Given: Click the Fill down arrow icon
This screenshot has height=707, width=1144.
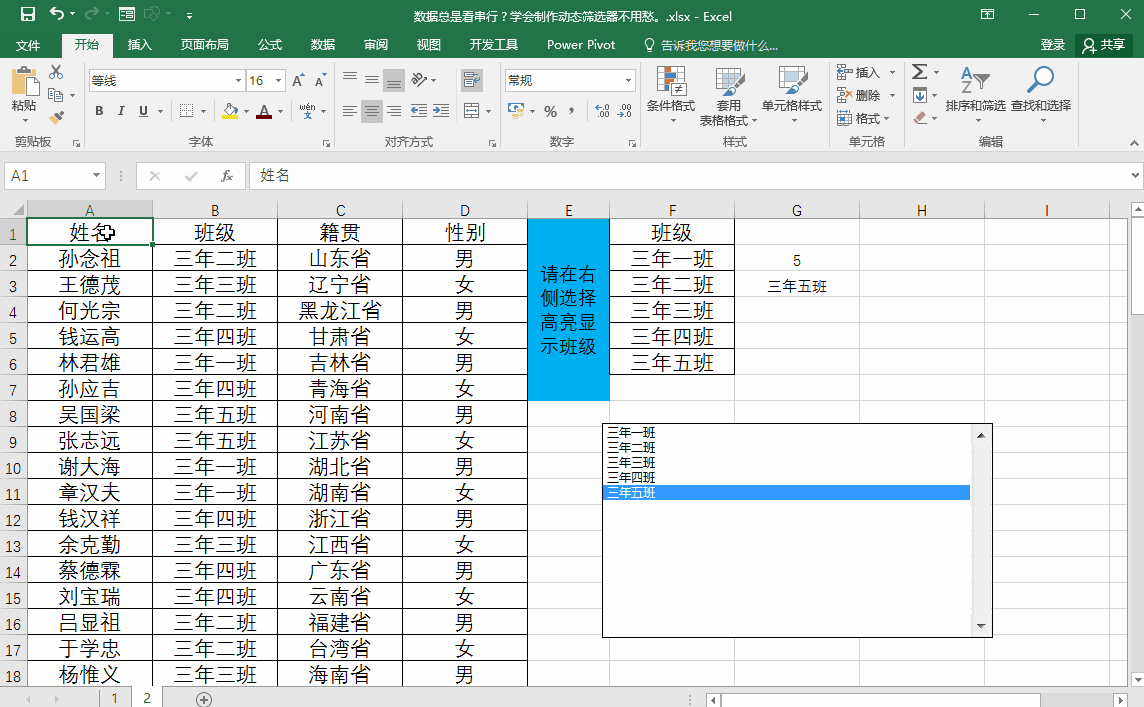Looking at the screenshot, I should coord(920,95).
